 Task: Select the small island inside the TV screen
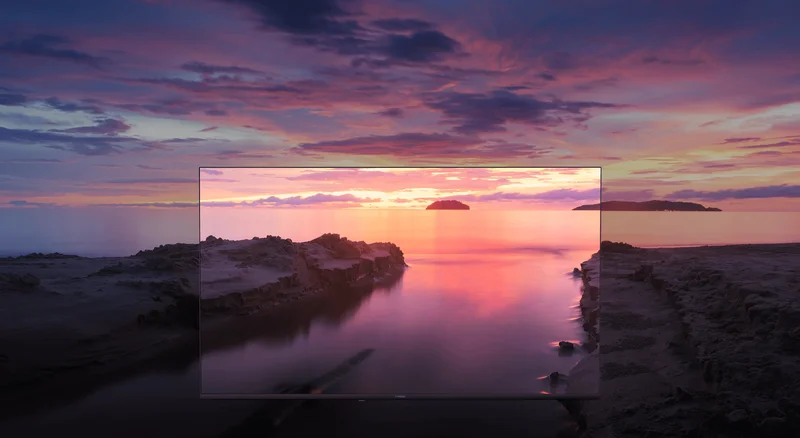pyautogui.click(x=447, y=205)
